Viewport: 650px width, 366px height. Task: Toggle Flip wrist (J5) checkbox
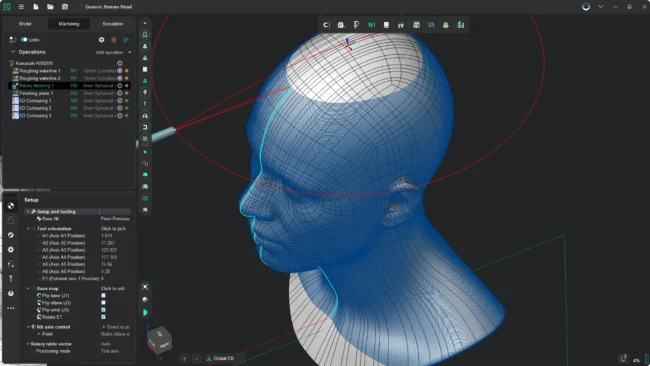pyautogui.click(x=103, y=310)
